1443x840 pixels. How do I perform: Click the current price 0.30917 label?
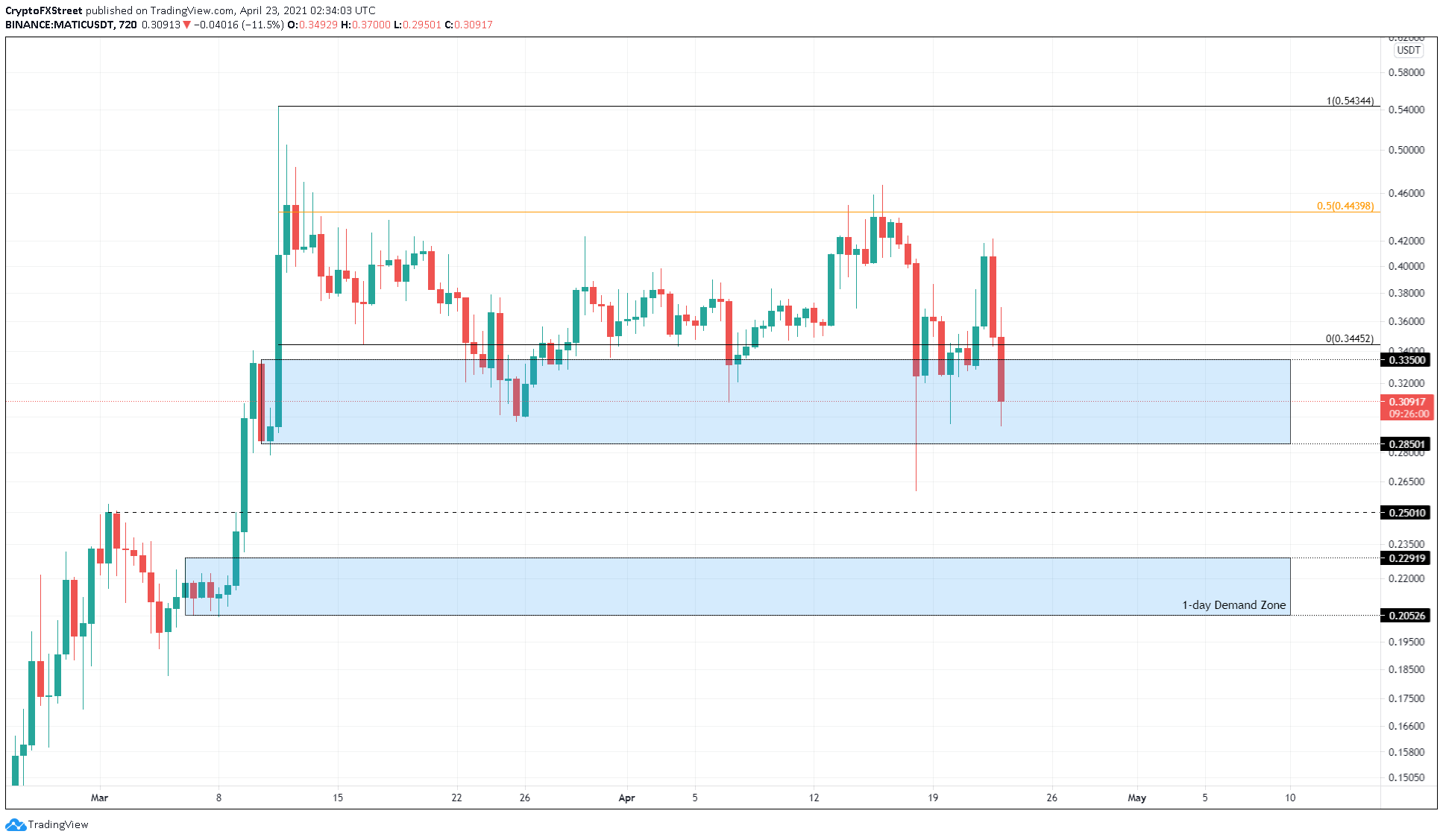1406,402
